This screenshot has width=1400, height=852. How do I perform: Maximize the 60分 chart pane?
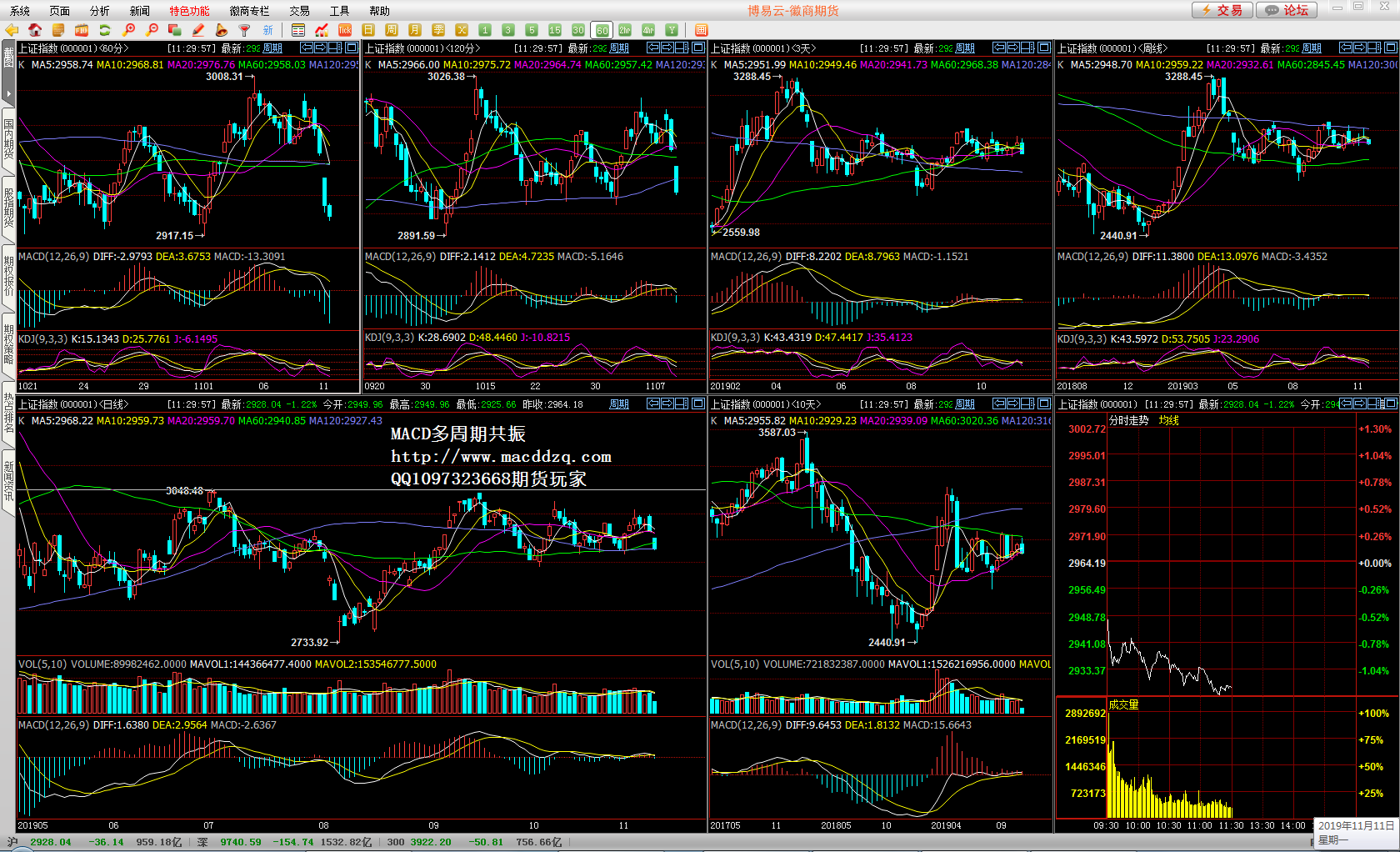(352, 48)
